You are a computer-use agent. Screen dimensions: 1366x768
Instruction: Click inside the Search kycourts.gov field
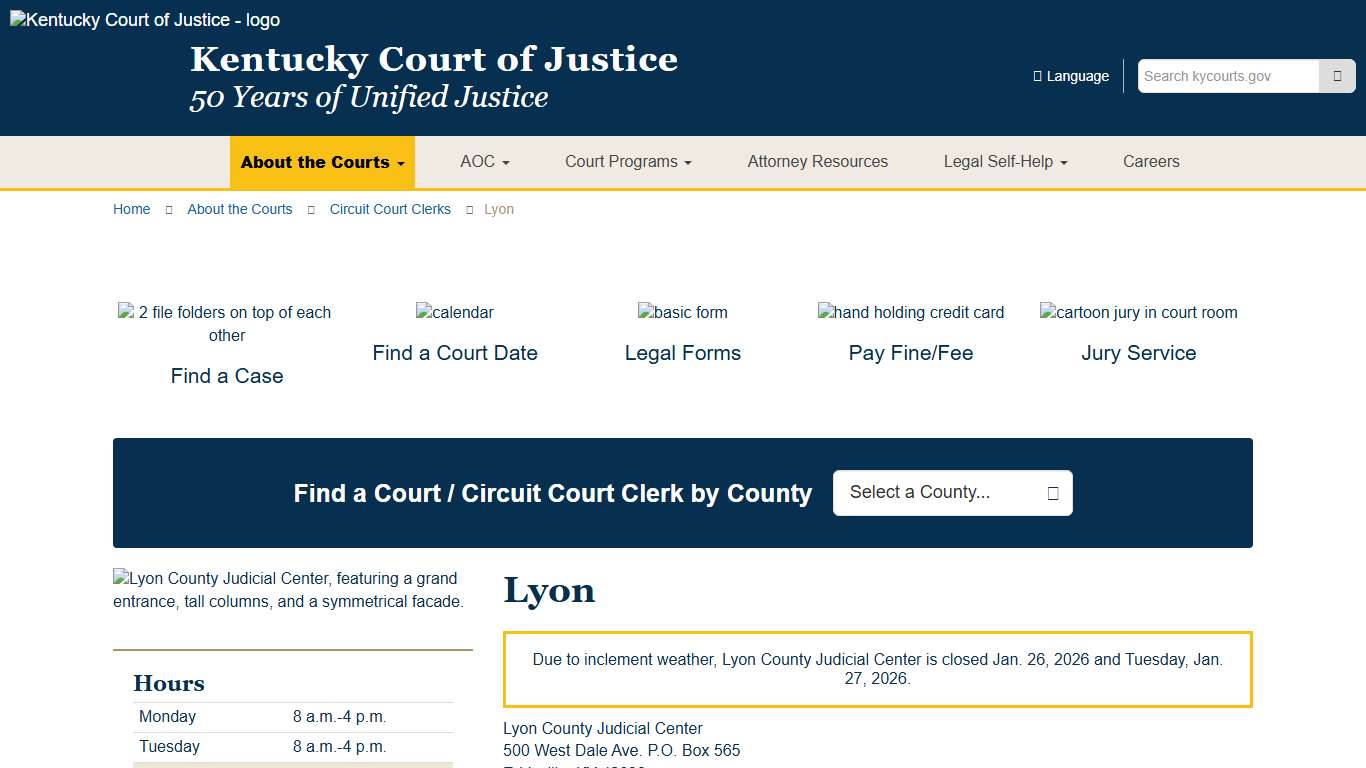tap(1227, 75)
